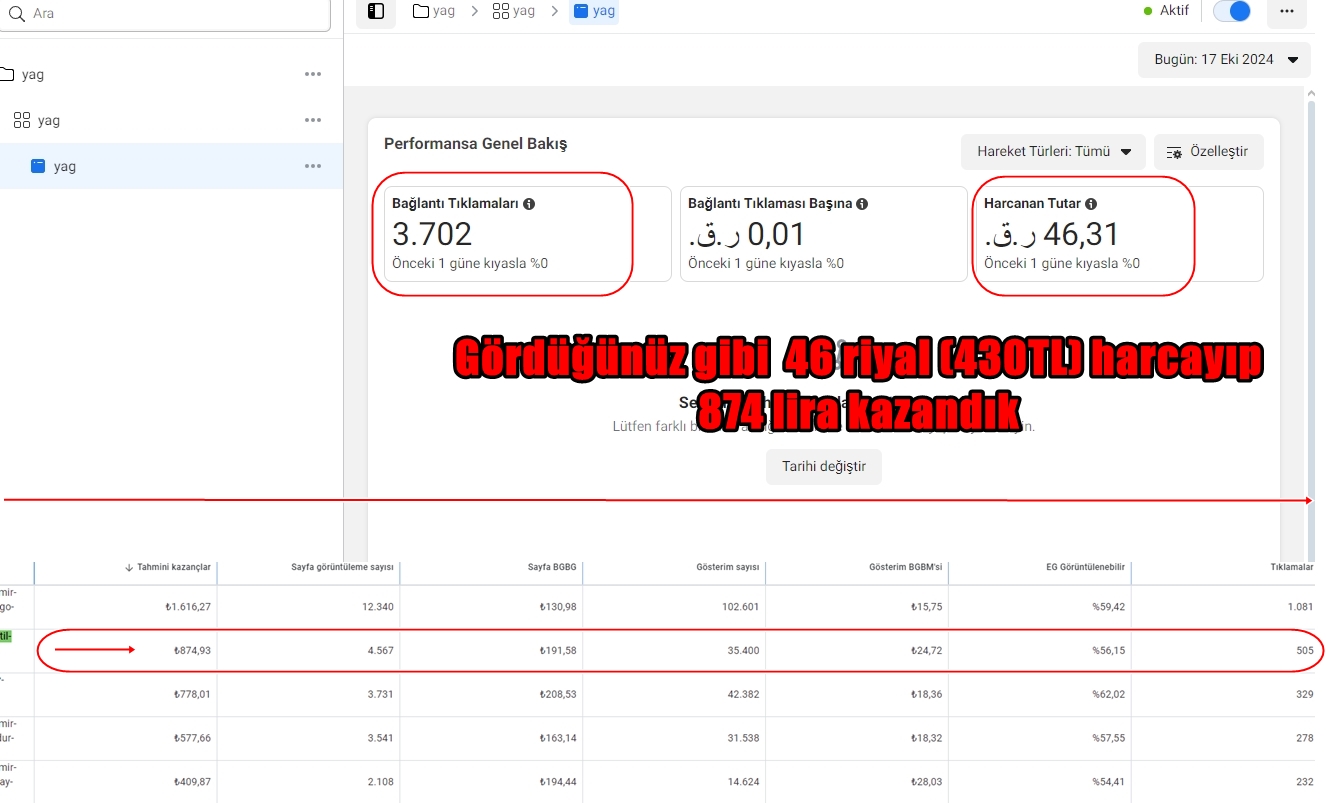Click the info icon beside Harcanan Tutar
Viewport: 1326px width, 803px height.
[1091, 204]
